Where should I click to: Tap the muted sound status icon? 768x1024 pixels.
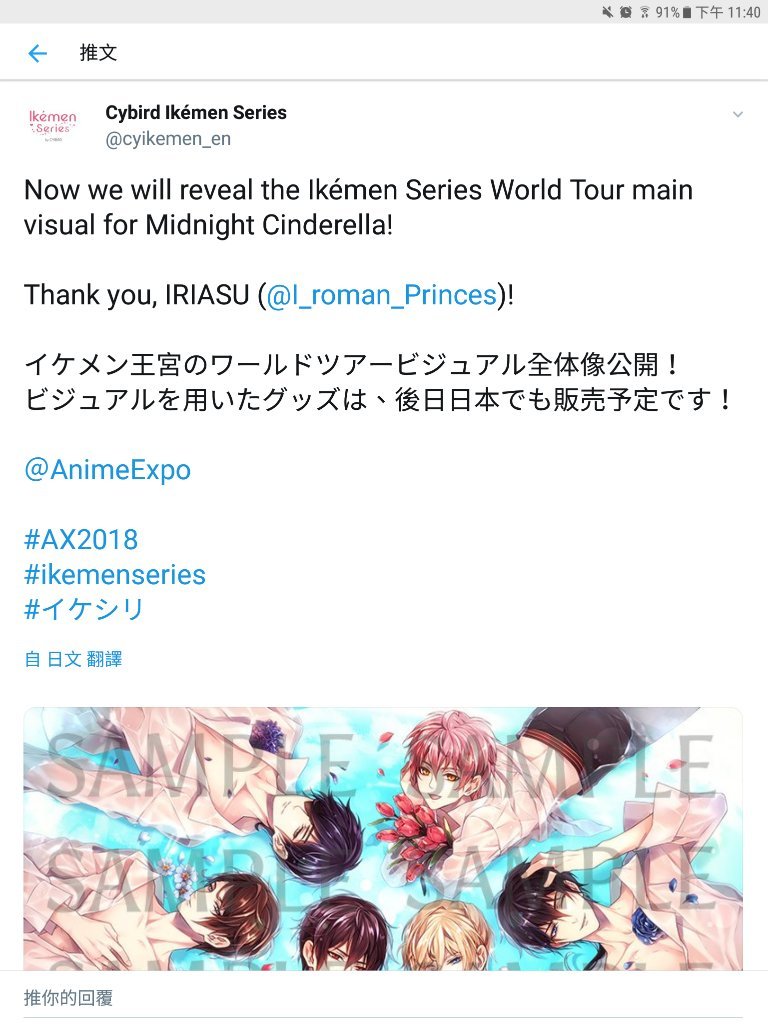click(608, 12)
